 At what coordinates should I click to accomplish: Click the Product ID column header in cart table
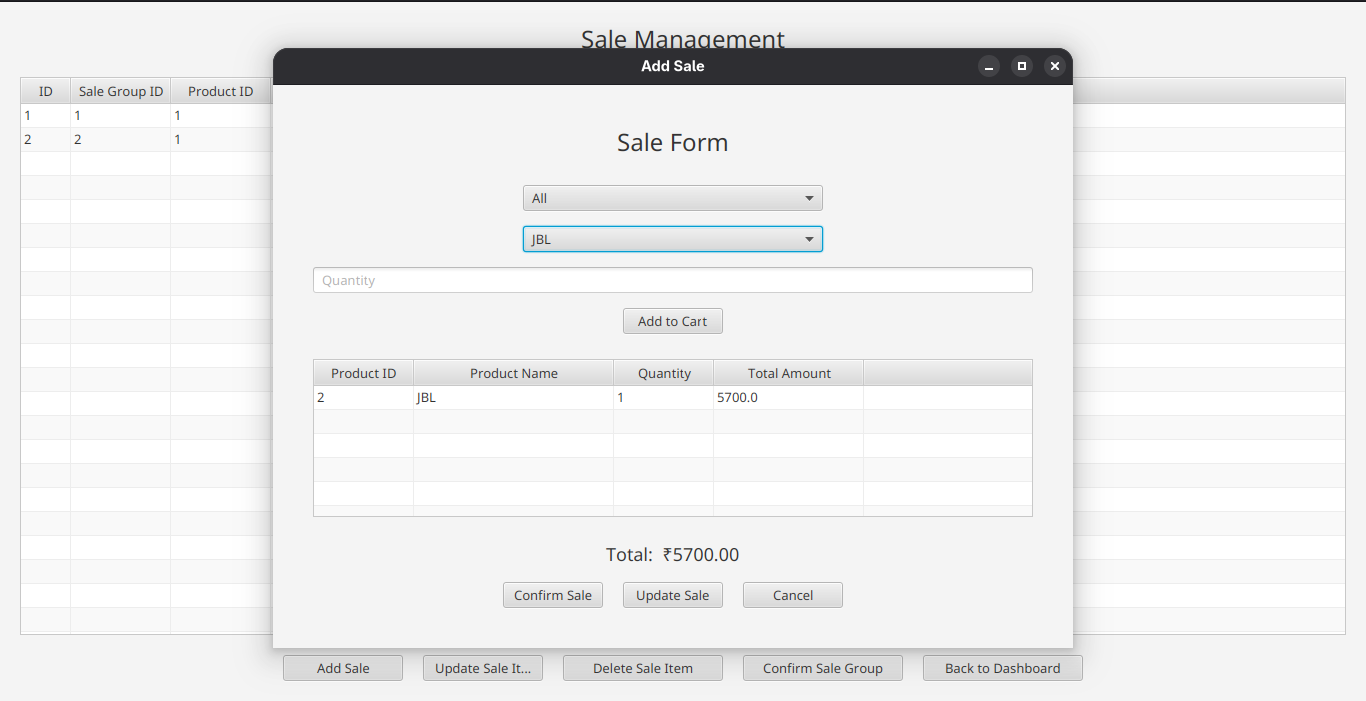tap(364, 373)
